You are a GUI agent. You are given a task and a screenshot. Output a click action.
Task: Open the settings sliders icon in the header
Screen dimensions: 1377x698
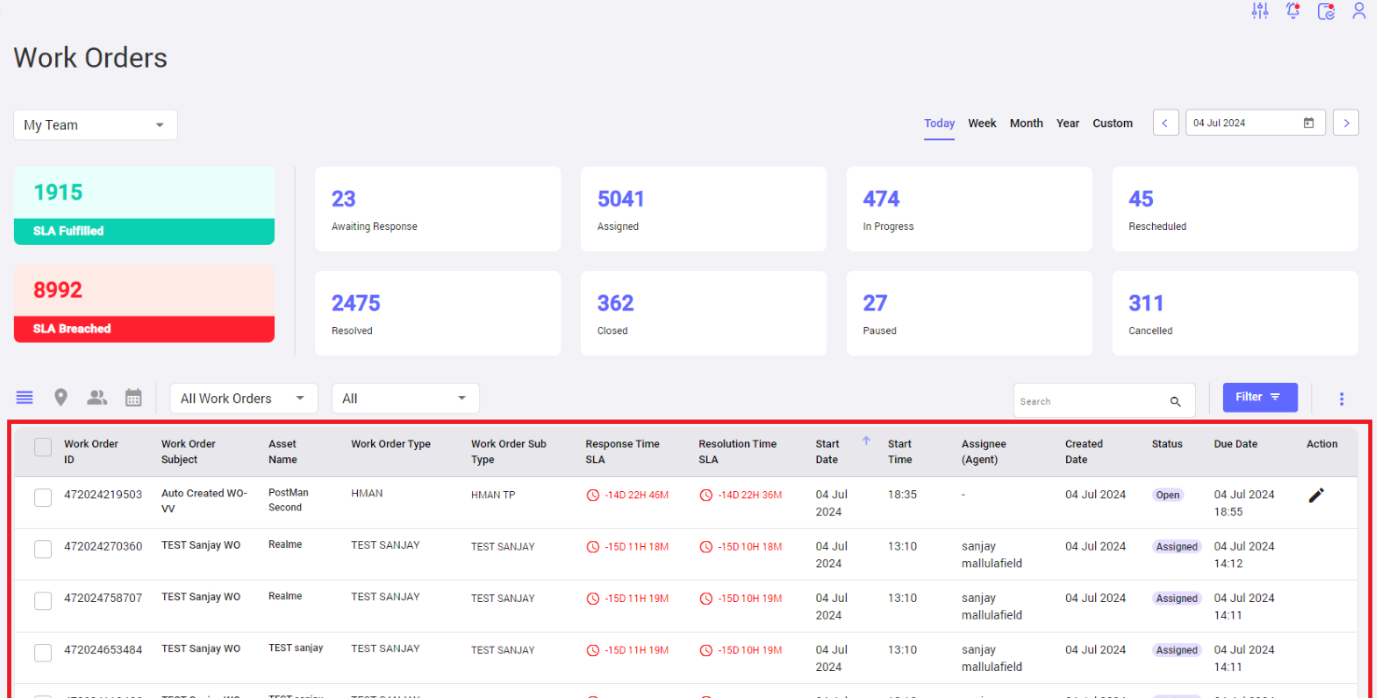[1260, 11]
